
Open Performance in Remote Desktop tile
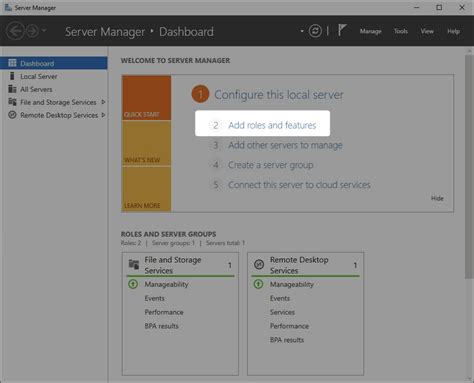289,326
